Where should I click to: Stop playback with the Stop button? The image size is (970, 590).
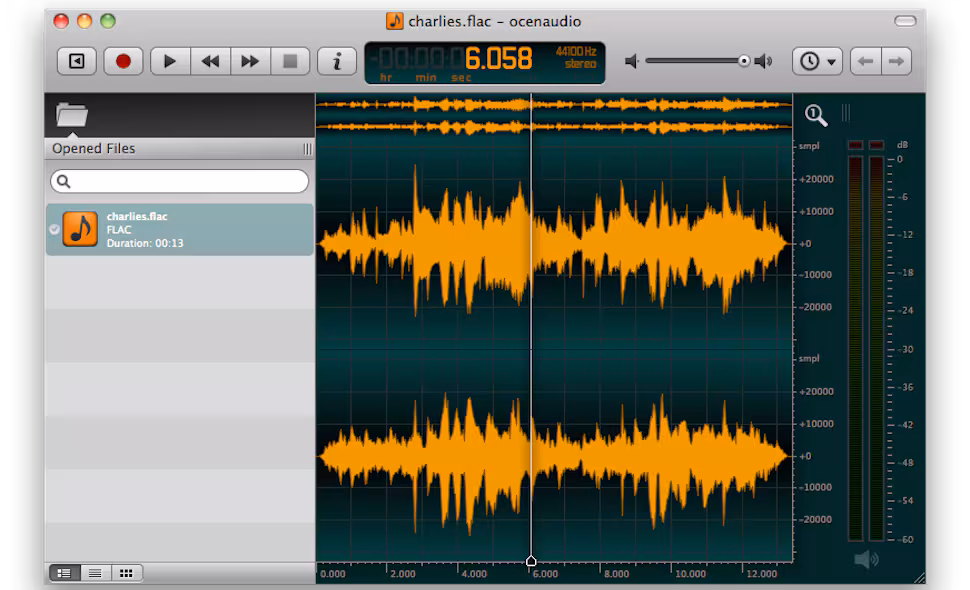tap(290, 61)
